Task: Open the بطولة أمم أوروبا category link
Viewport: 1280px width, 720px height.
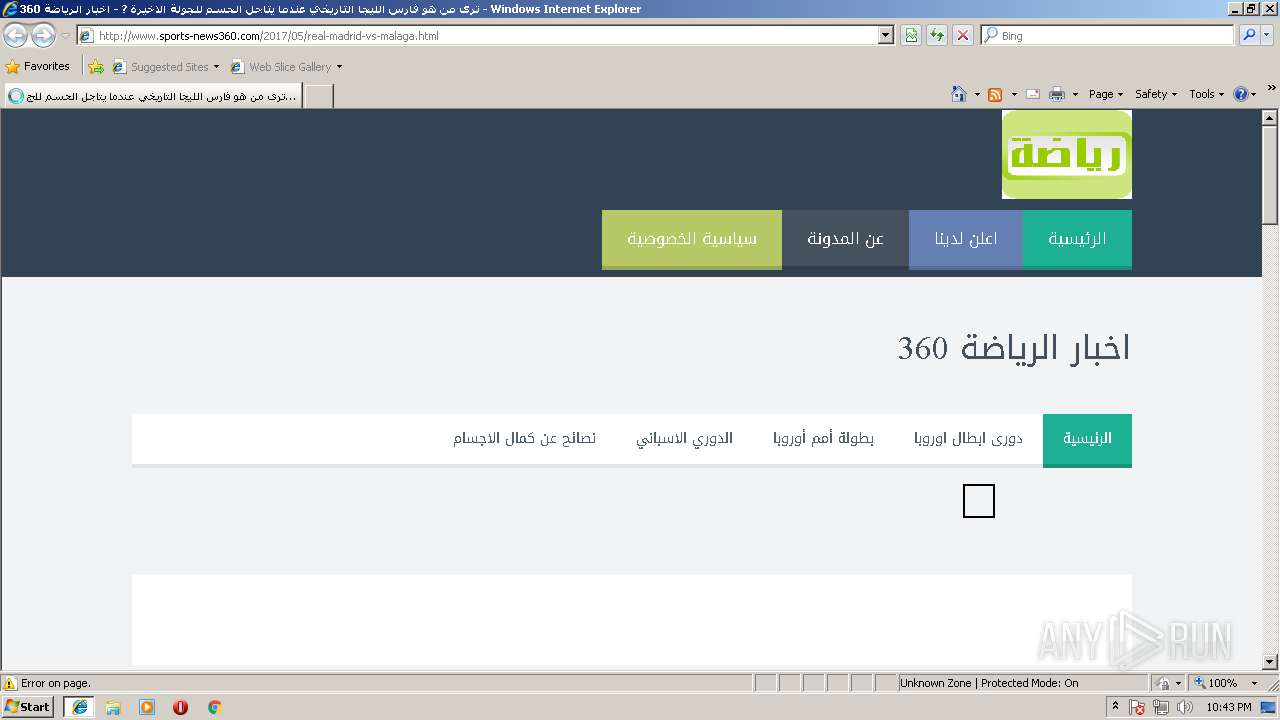Action: (823, 439)
